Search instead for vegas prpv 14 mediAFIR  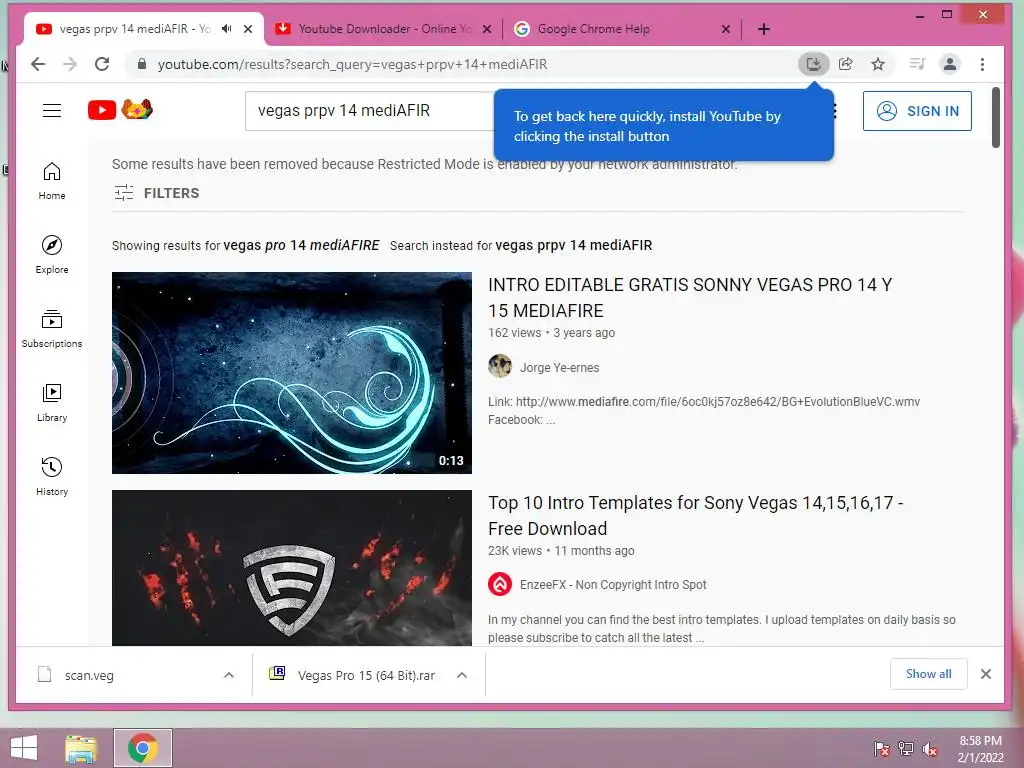573,246
